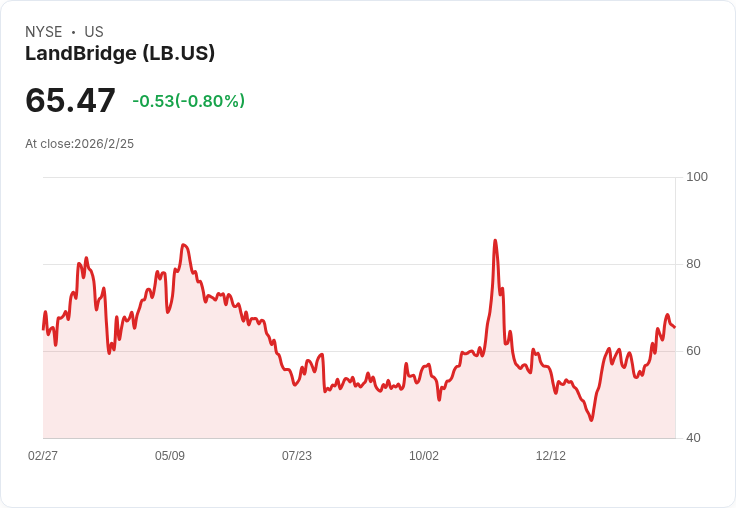Click the tallest price spike near 85
Image resolution: width=736 pixels, height=508 pixels.
pyautogui.click(x=495, y=241)
